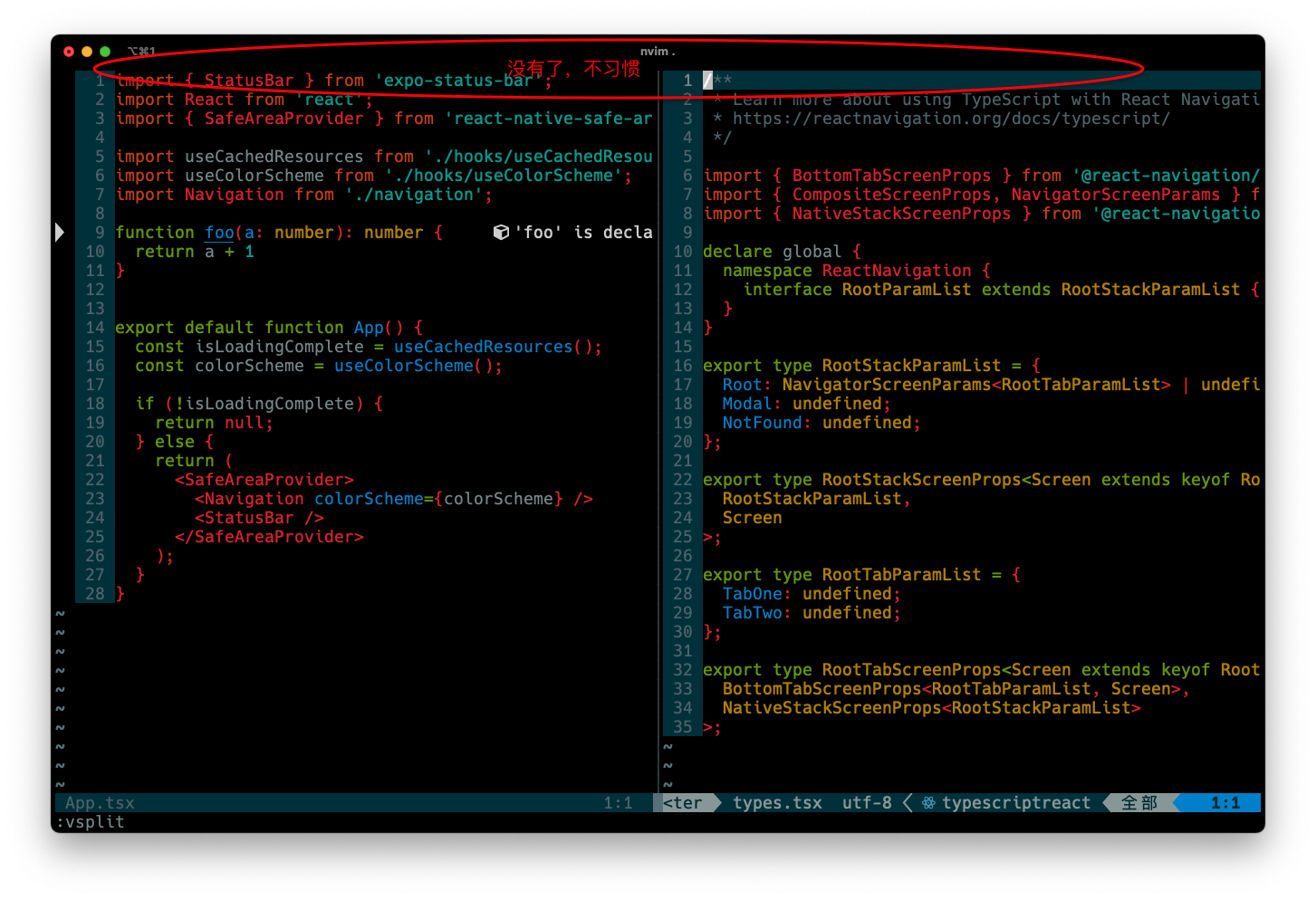Click the closing </SafeAreaProvider> tag
Image resolution: width=1316 pixels, height=900 pixels.
[x=269, y=537]
